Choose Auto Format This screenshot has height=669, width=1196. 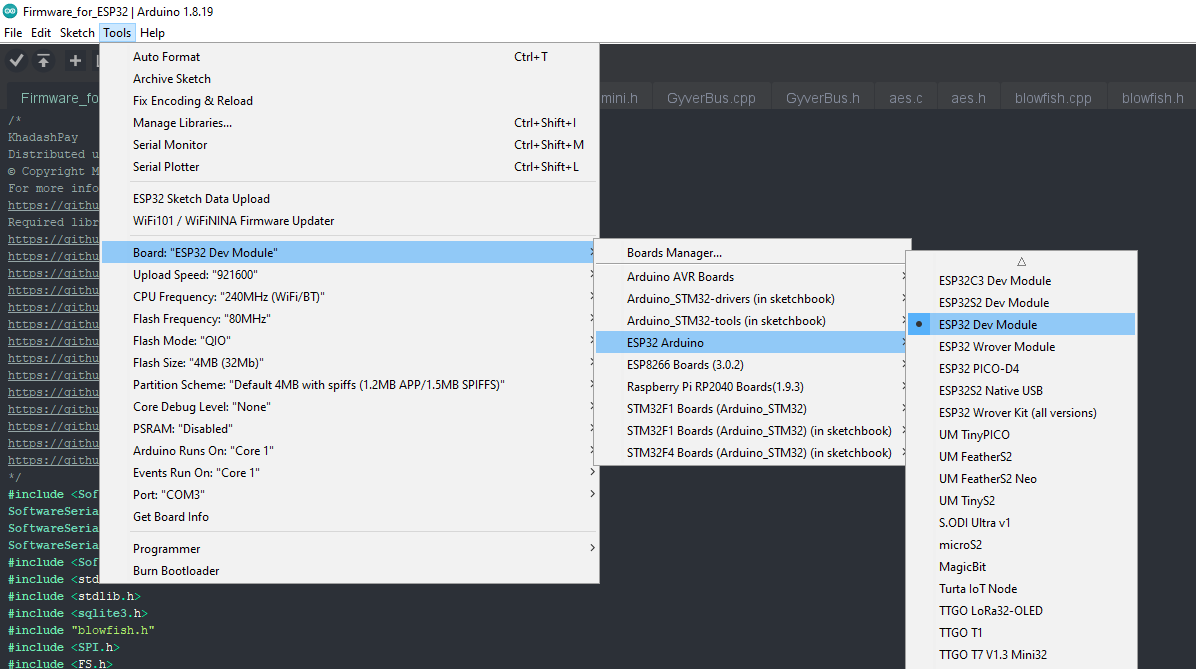pos(350,56)
